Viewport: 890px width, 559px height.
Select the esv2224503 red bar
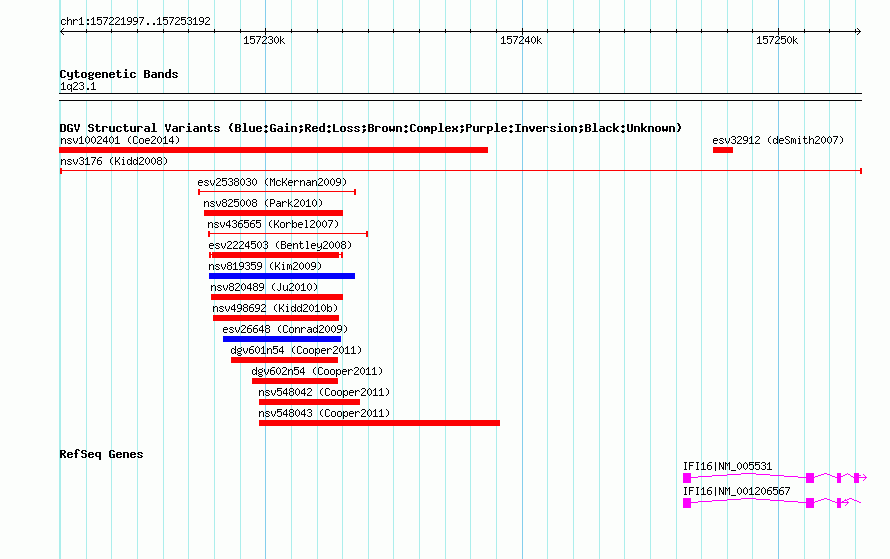[x=276, y=255]
